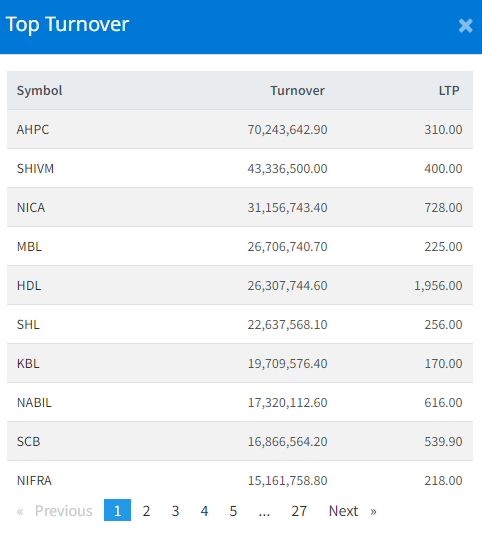Image resolution: width=482 pixels, height=539 pixels.
Task: Go to page 3 of results
Action: point(175,510)
